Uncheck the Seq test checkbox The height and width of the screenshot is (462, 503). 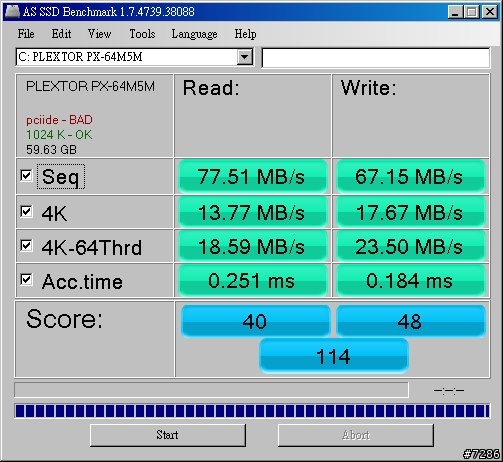[26, 175]
